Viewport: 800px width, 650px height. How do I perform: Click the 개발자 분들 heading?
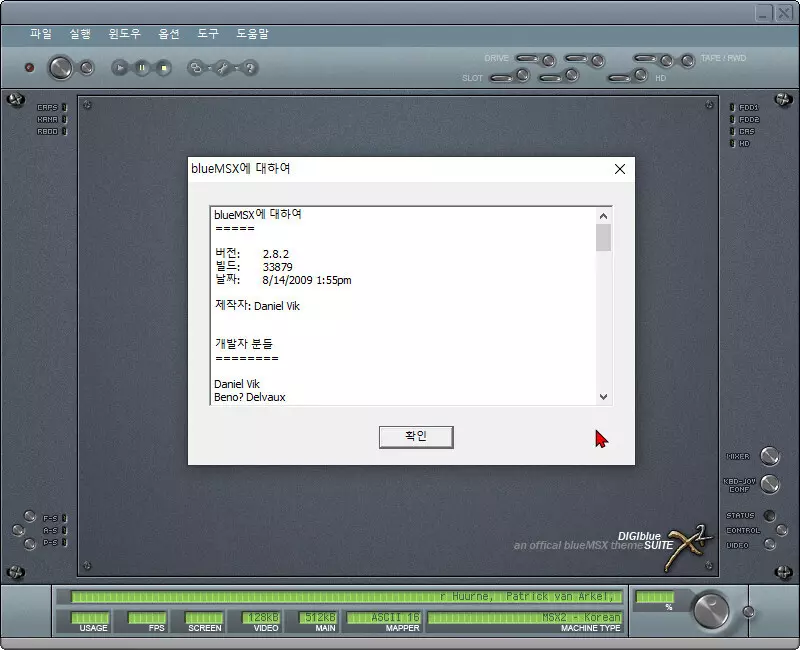click(x=243, y=344)
